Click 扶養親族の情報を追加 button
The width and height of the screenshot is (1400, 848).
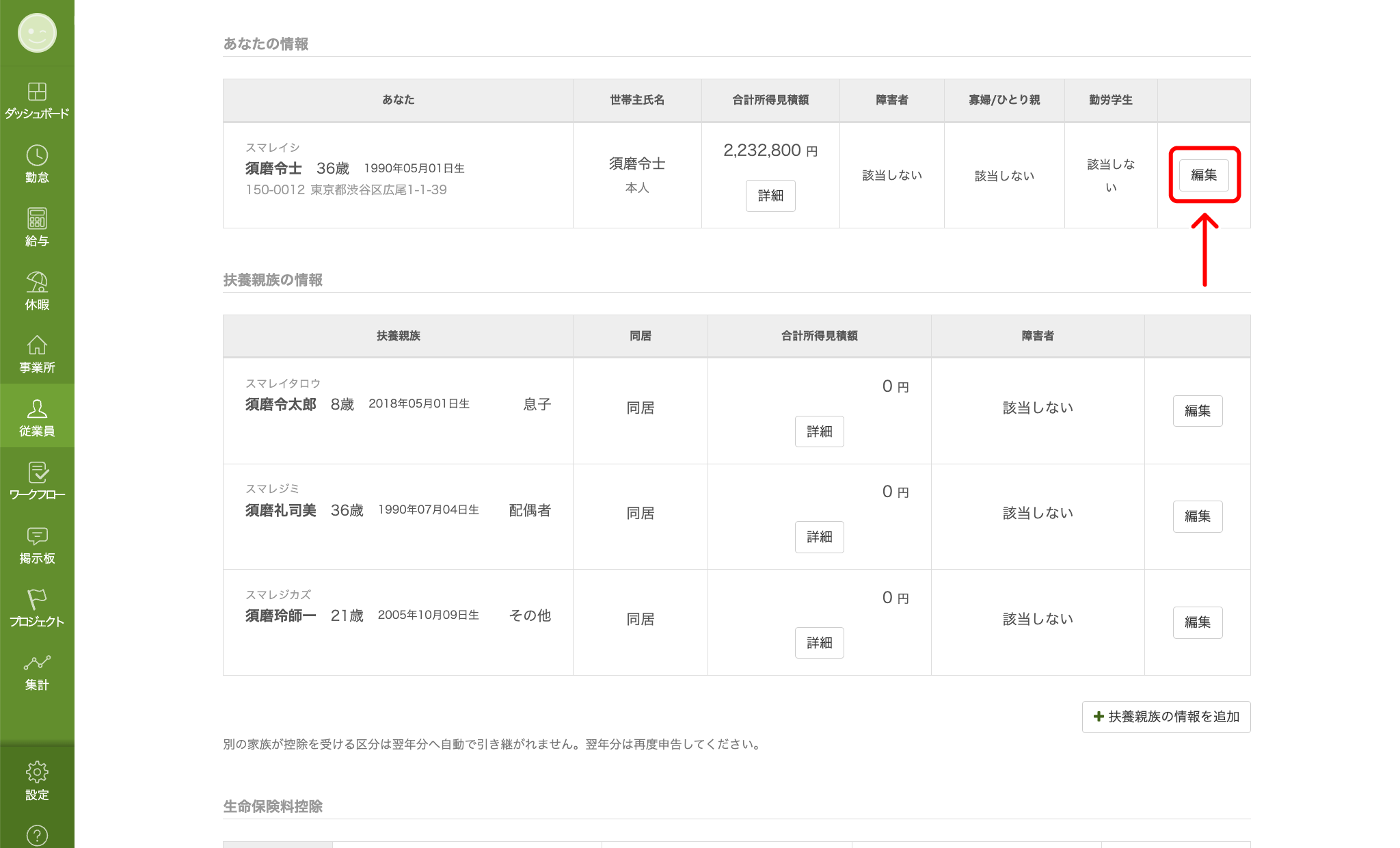(1166, 717)
